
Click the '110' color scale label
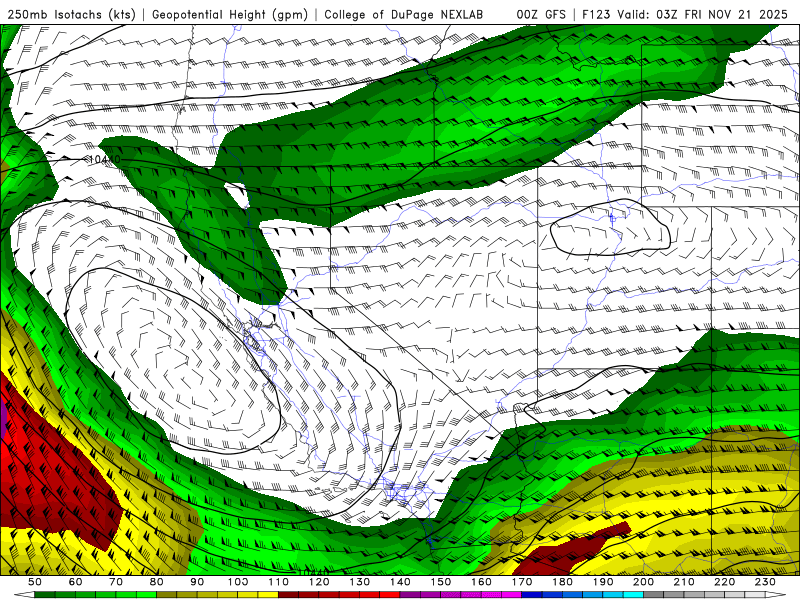click(278, 582)
